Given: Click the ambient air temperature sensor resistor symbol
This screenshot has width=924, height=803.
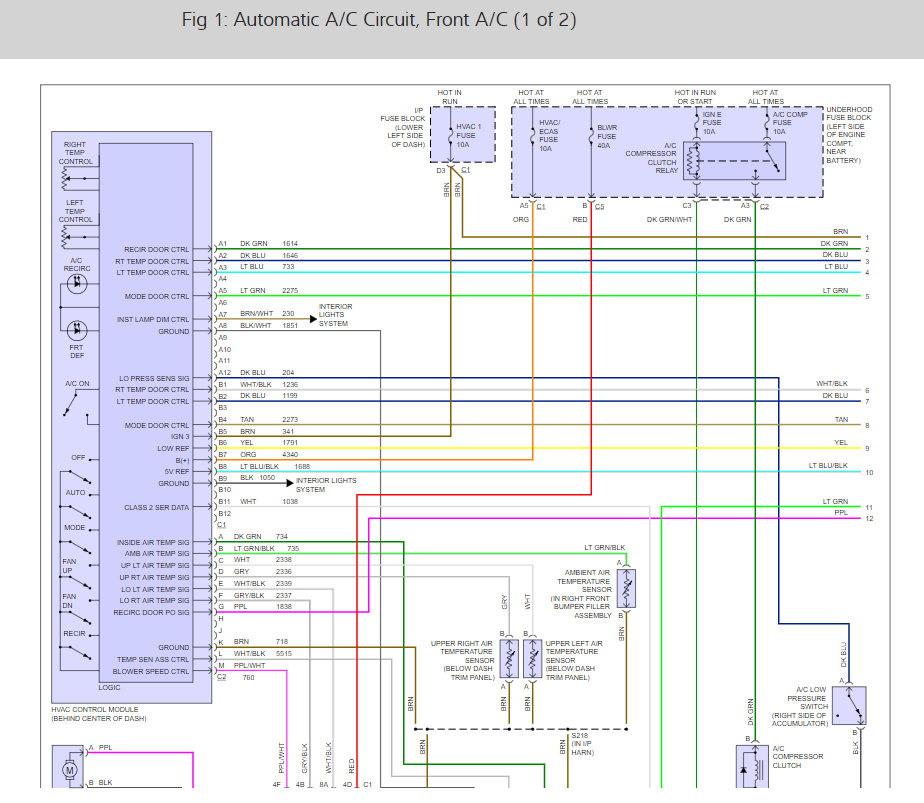Looking at the screenshot, I should pos(626,588).
